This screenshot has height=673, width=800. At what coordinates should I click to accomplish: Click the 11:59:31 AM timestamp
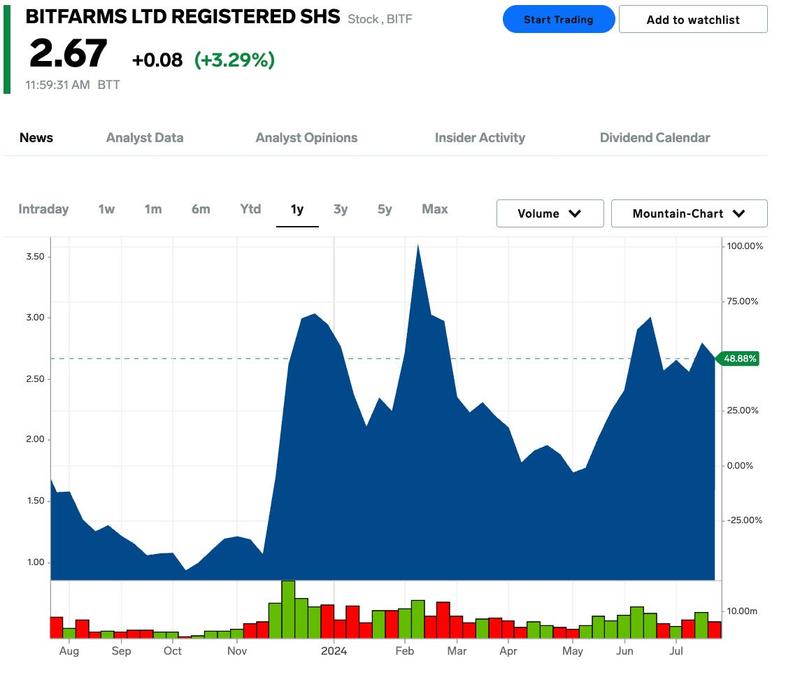58,85
